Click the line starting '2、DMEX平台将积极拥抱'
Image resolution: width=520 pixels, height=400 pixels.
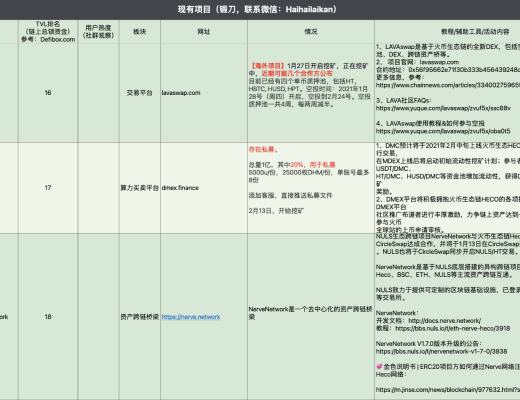pyautogui.click(x=448, y=199)
